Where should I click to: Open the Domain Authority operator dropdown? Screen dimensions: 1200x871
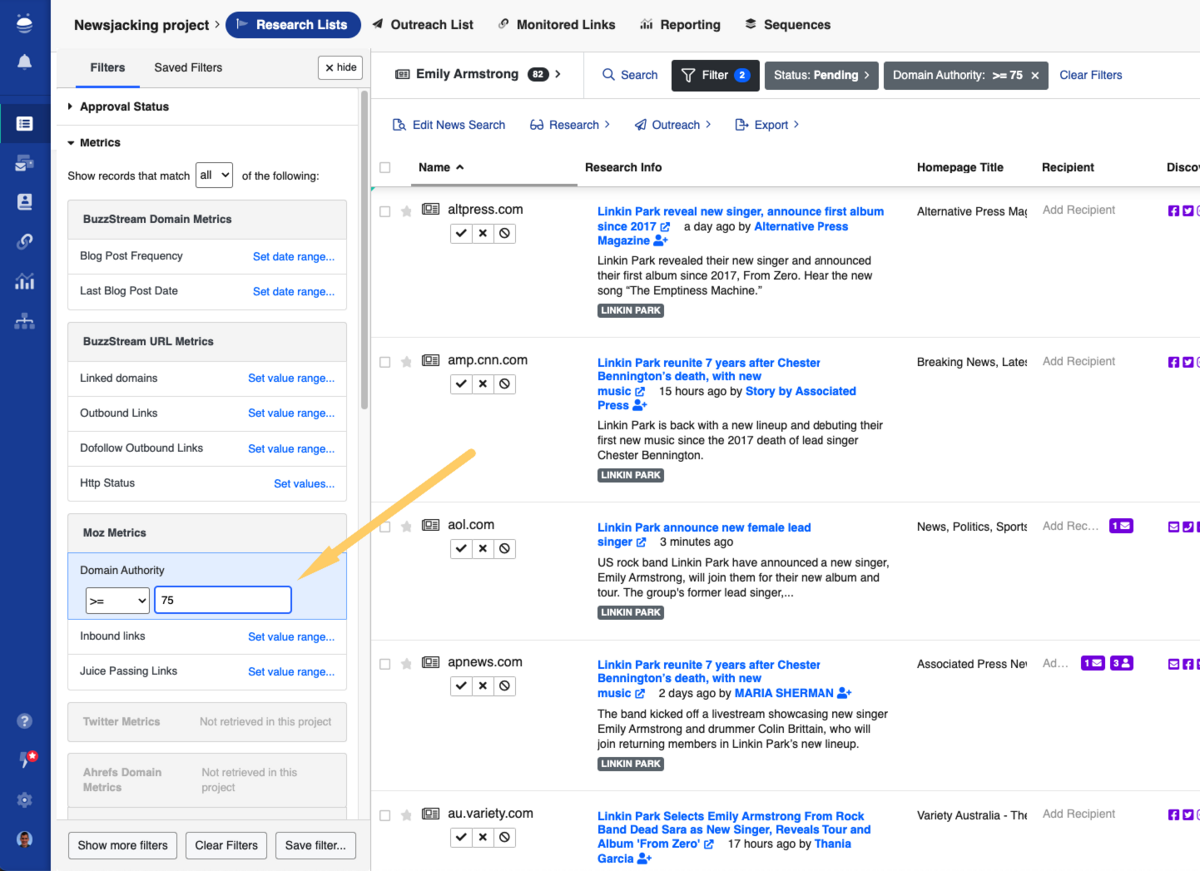tap(117, 600)
